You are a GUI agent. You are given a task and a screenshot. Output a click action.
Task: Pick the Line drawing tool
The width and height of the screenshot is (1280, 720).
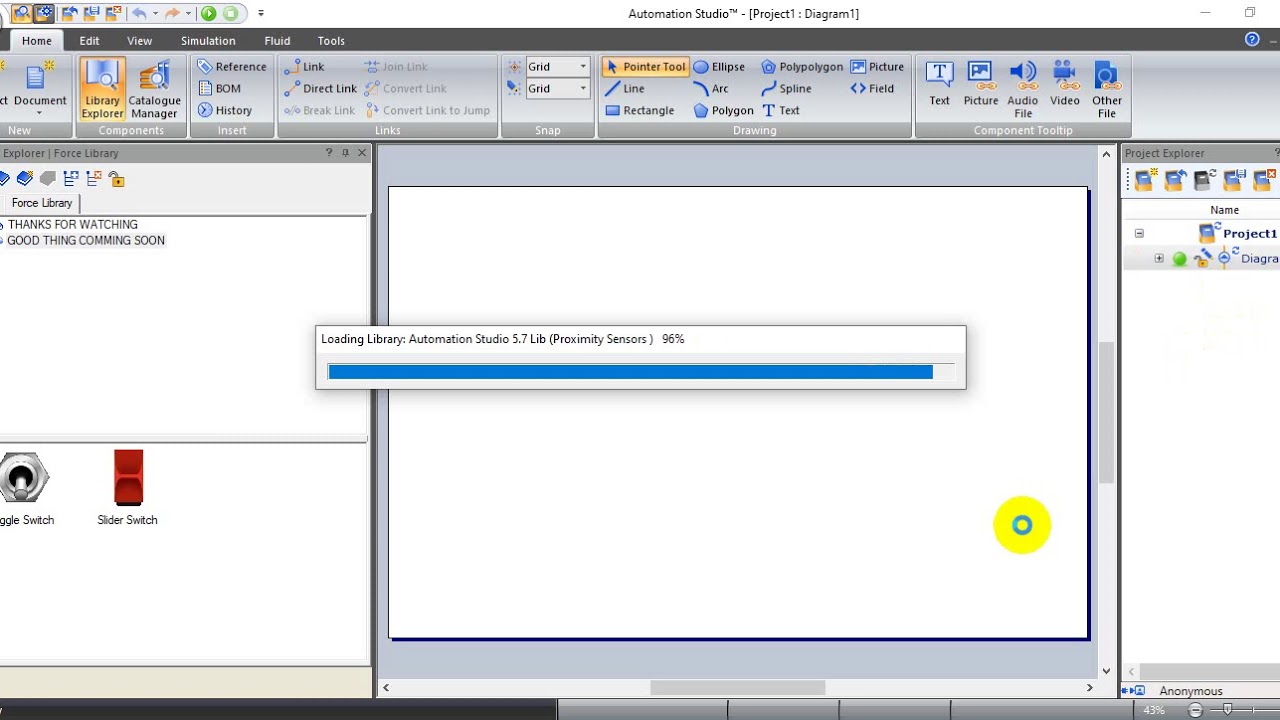tap(625, 89)
